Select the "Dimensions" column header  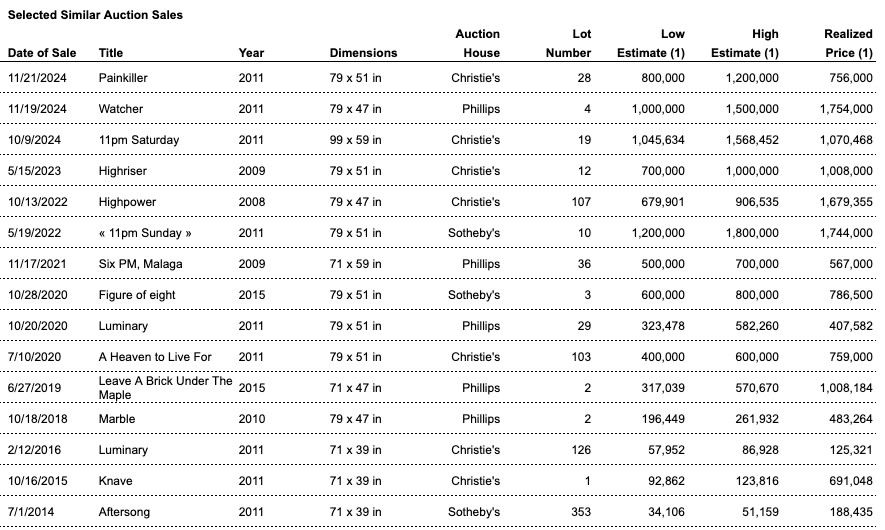pos(363,52)
